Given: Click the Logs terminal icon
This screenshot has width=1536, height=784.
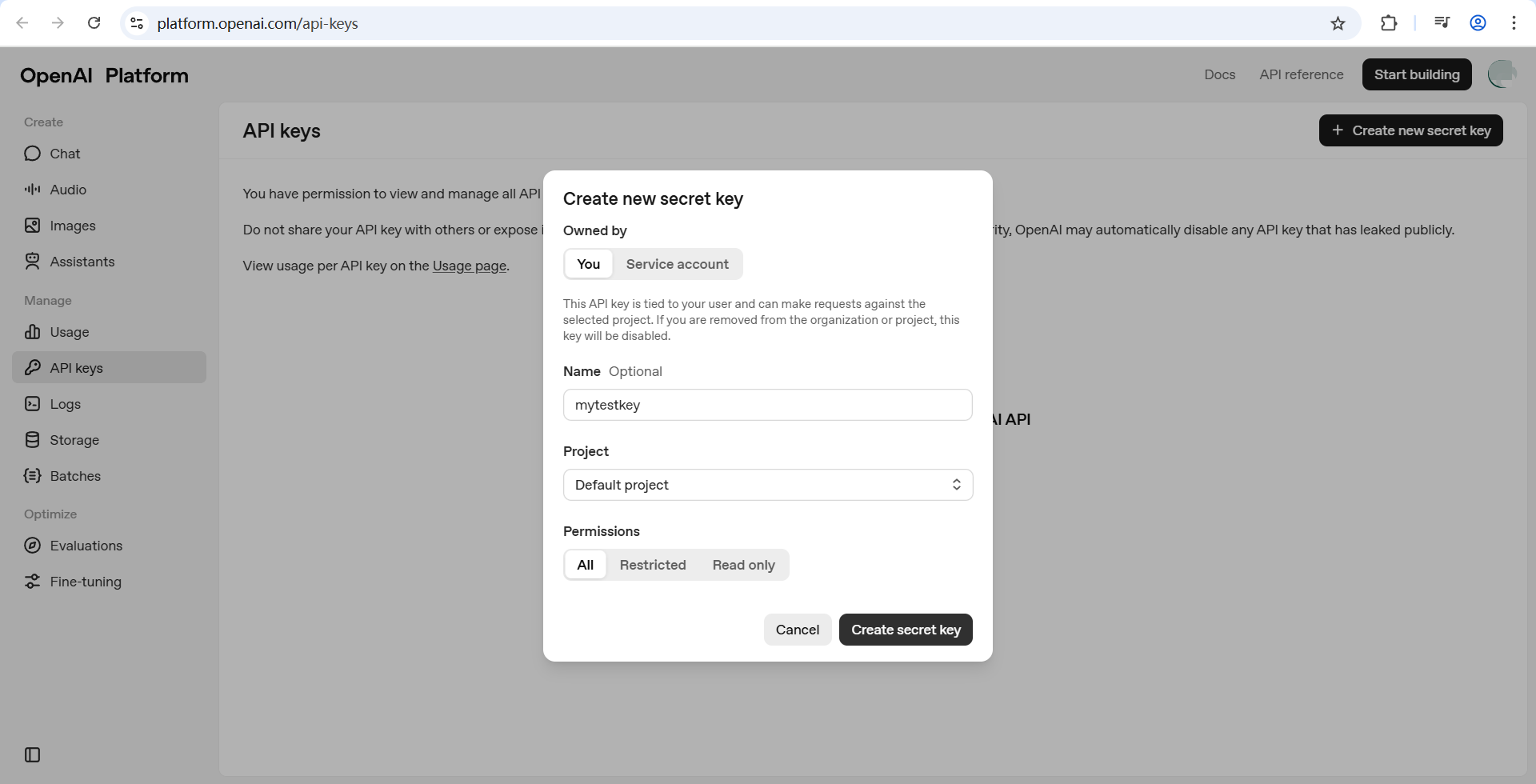Looking at the screenshot, I should pos(32,404).
